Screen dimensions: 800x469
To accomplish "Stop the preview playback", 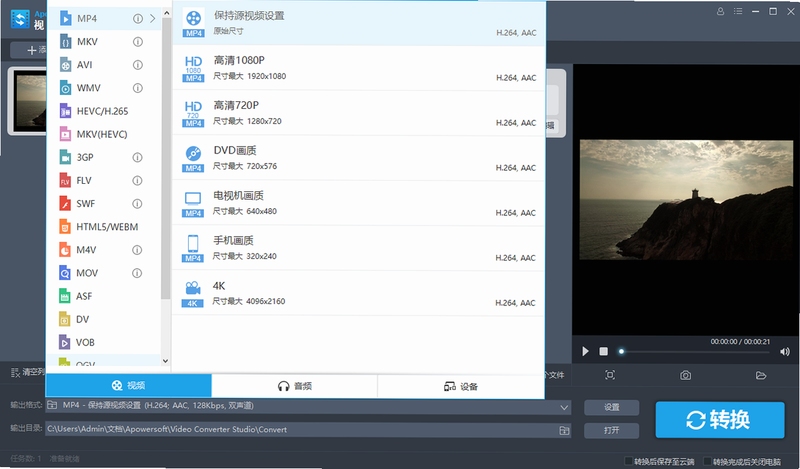I will [604, 351].
